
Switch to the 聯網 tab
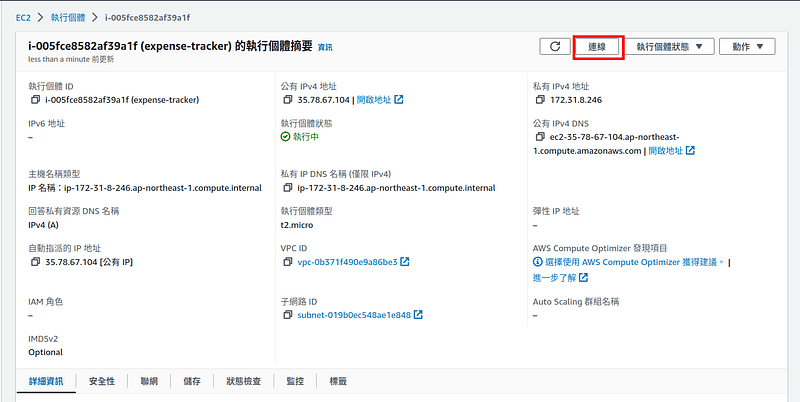149,381
